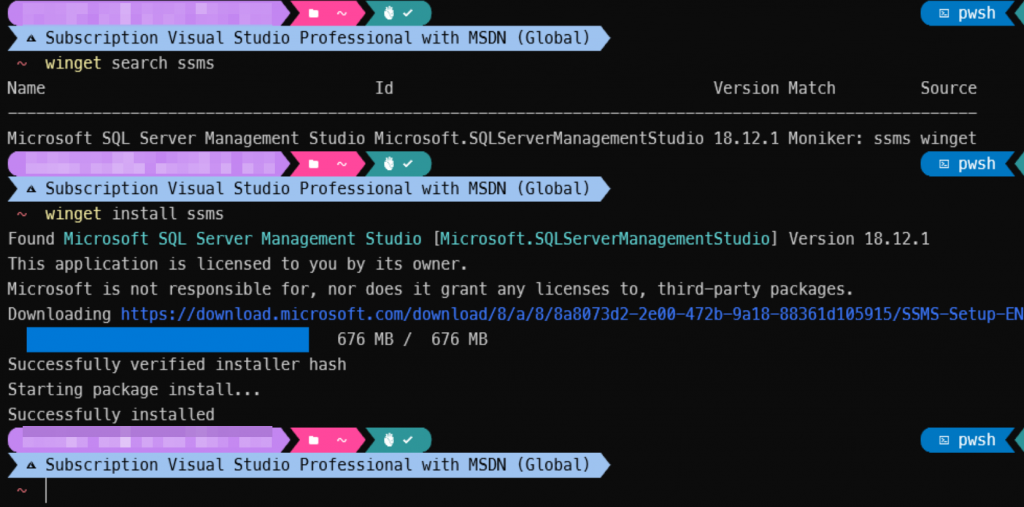Click the hand check status icon above winget search
The height and width of the screenshot is (507, 1024).
point(398,13)
